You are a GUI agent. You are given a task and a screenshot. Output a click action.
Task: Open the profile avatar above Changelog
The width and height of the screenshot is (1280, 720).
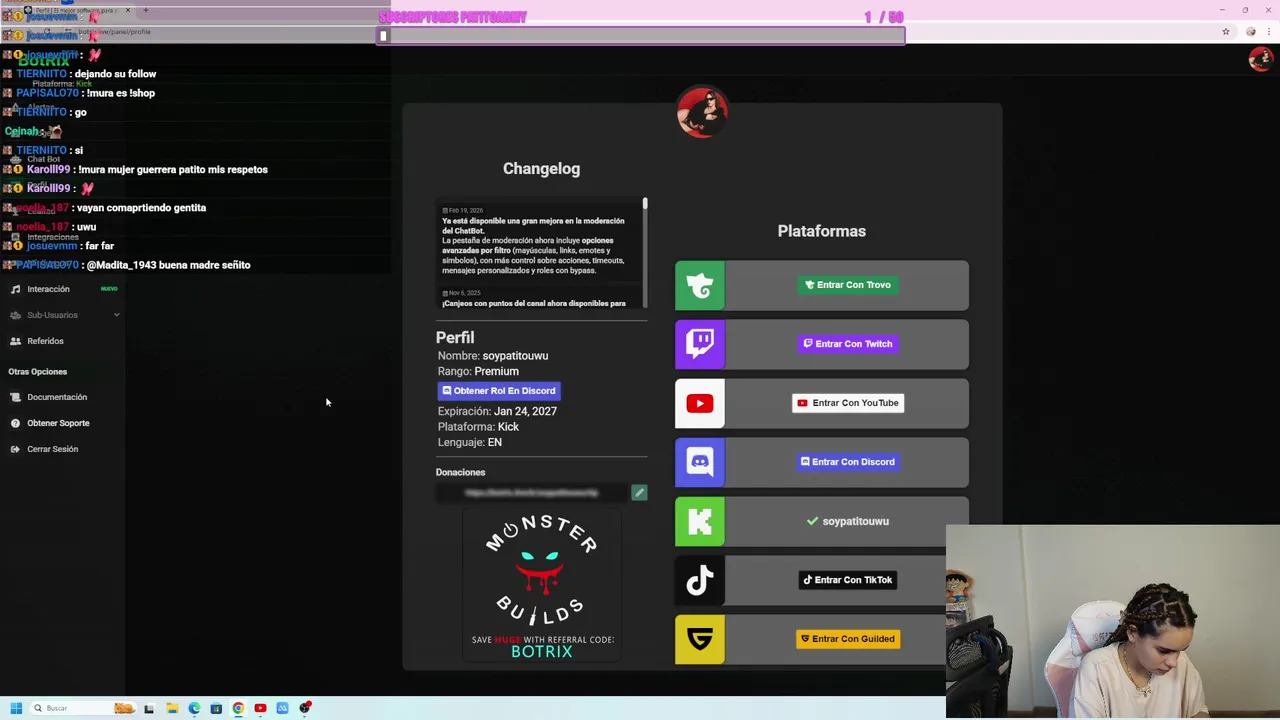(702, 112)
